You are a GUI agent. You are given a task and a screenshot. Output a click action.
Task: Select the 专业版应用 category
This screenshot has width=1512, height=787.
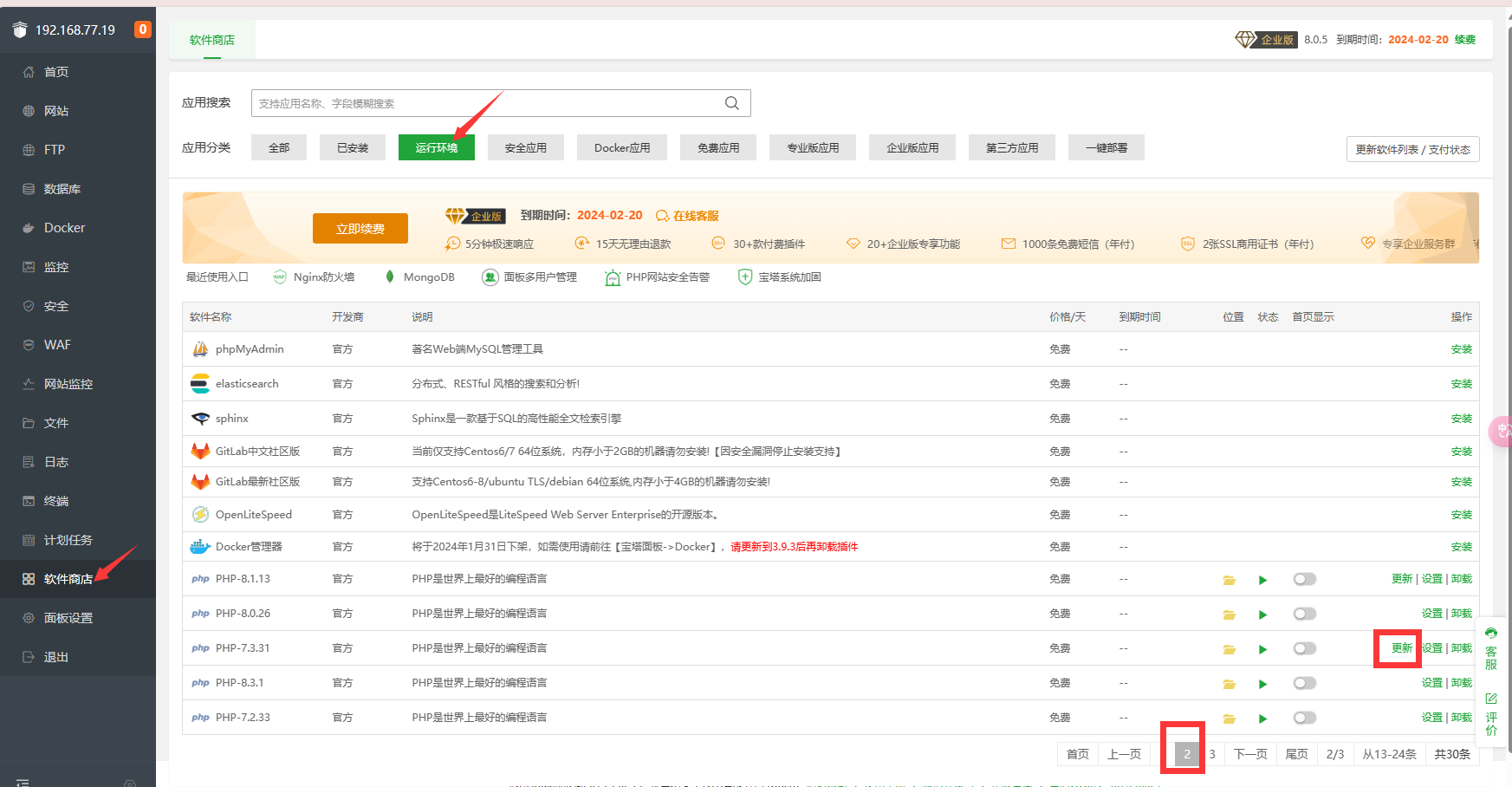tap(813, 147)
